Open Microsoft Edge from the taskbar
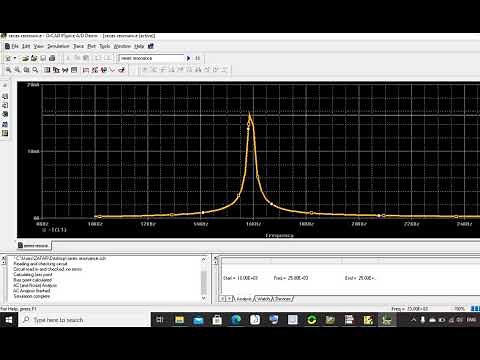Image resolution: width=480 pixels, height=360 pixels. 236,320
